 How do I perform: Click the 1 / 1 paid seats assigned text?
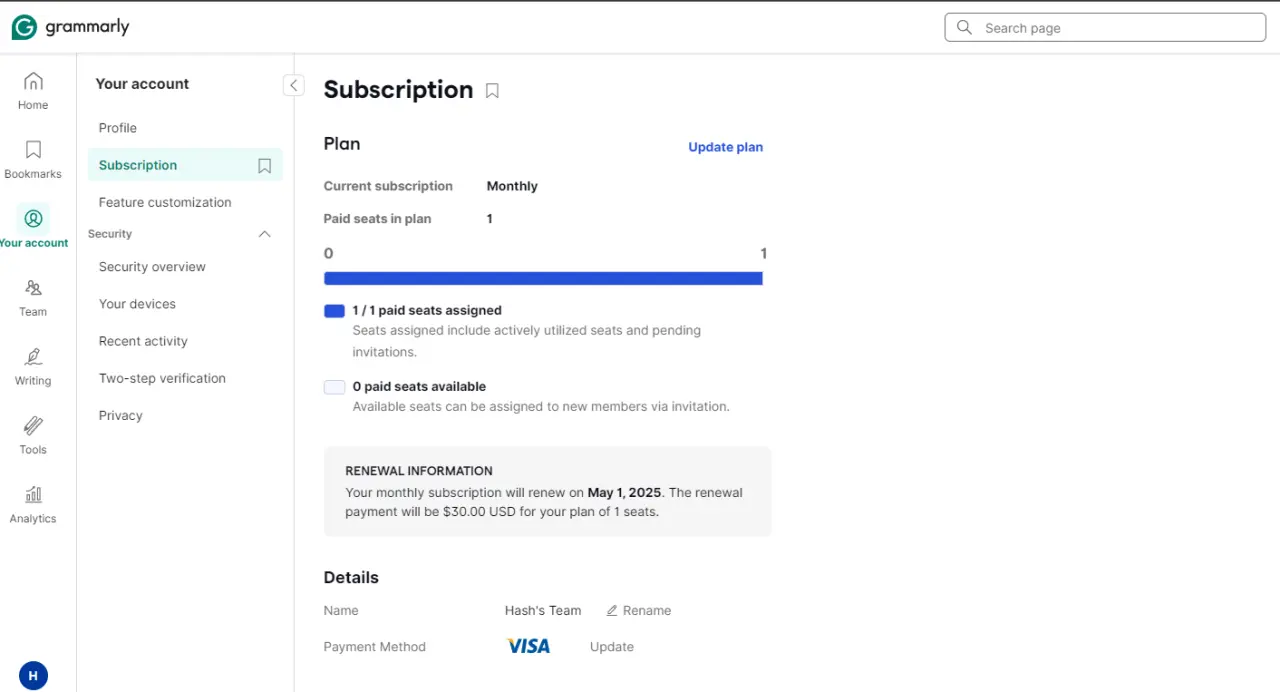427,311
